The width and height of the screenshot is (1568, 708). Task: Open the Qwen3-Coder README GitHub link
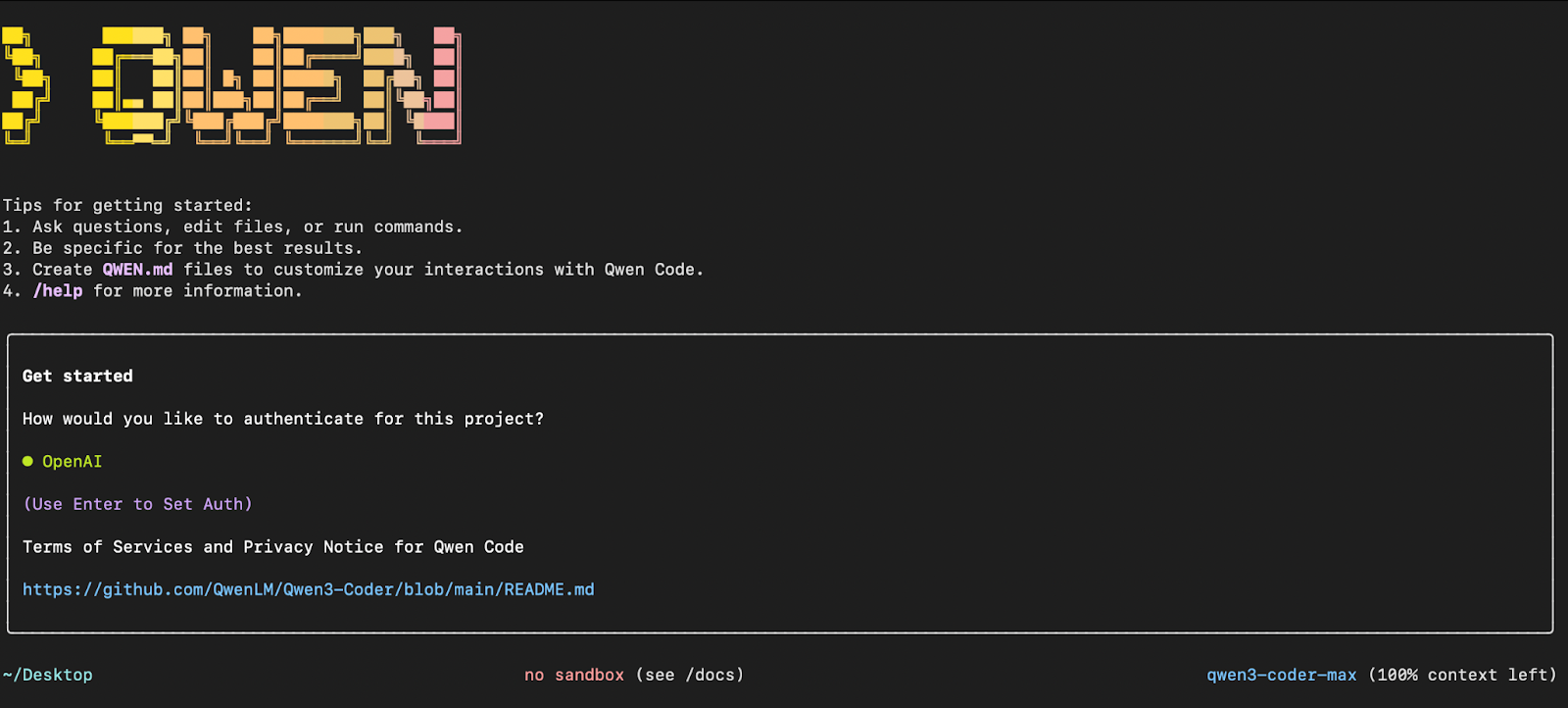[309, 589]
